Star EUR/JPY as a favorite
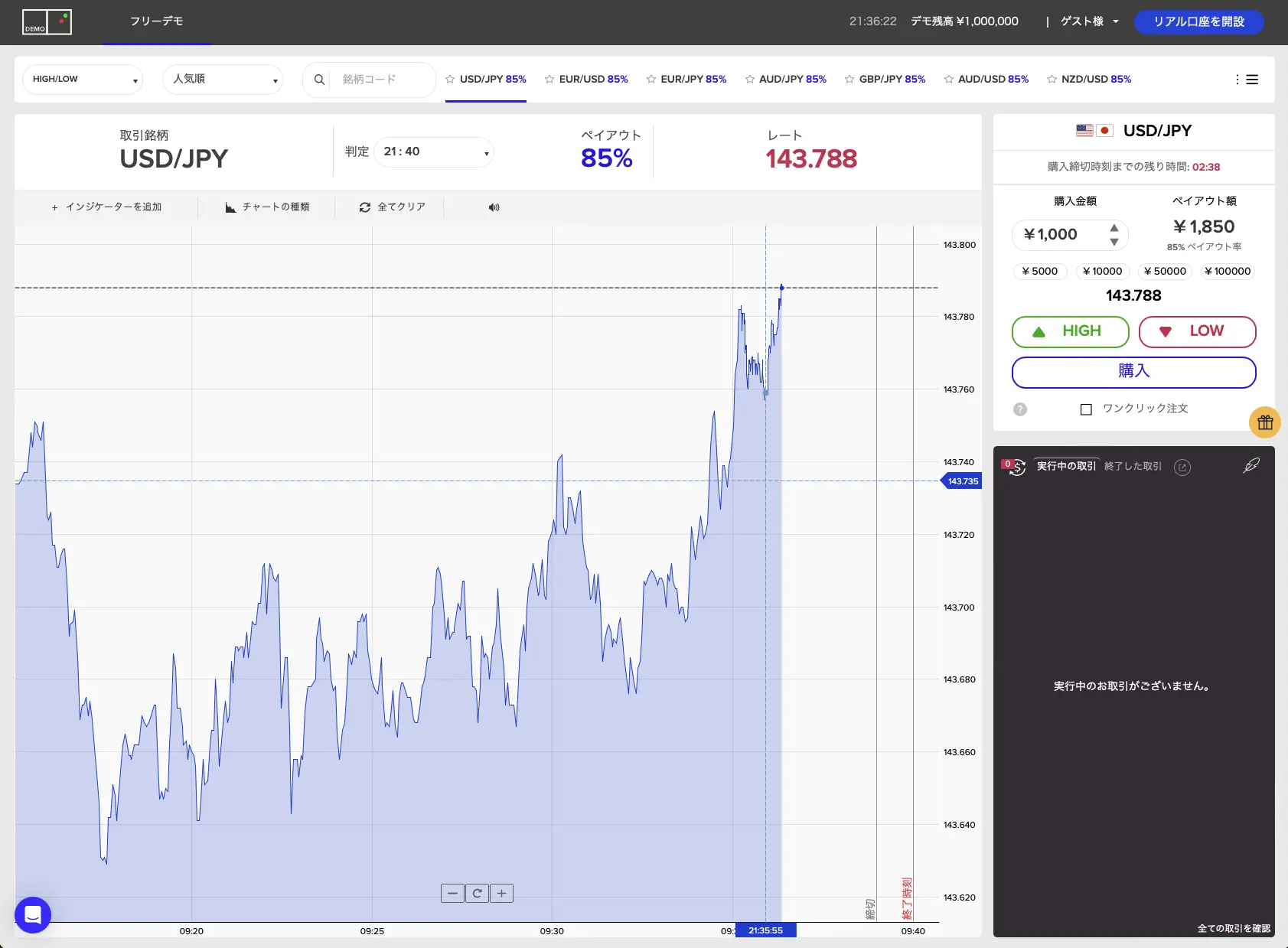Image resolution: width=1288 pixels, height=948 pixels. coord(651,80)
